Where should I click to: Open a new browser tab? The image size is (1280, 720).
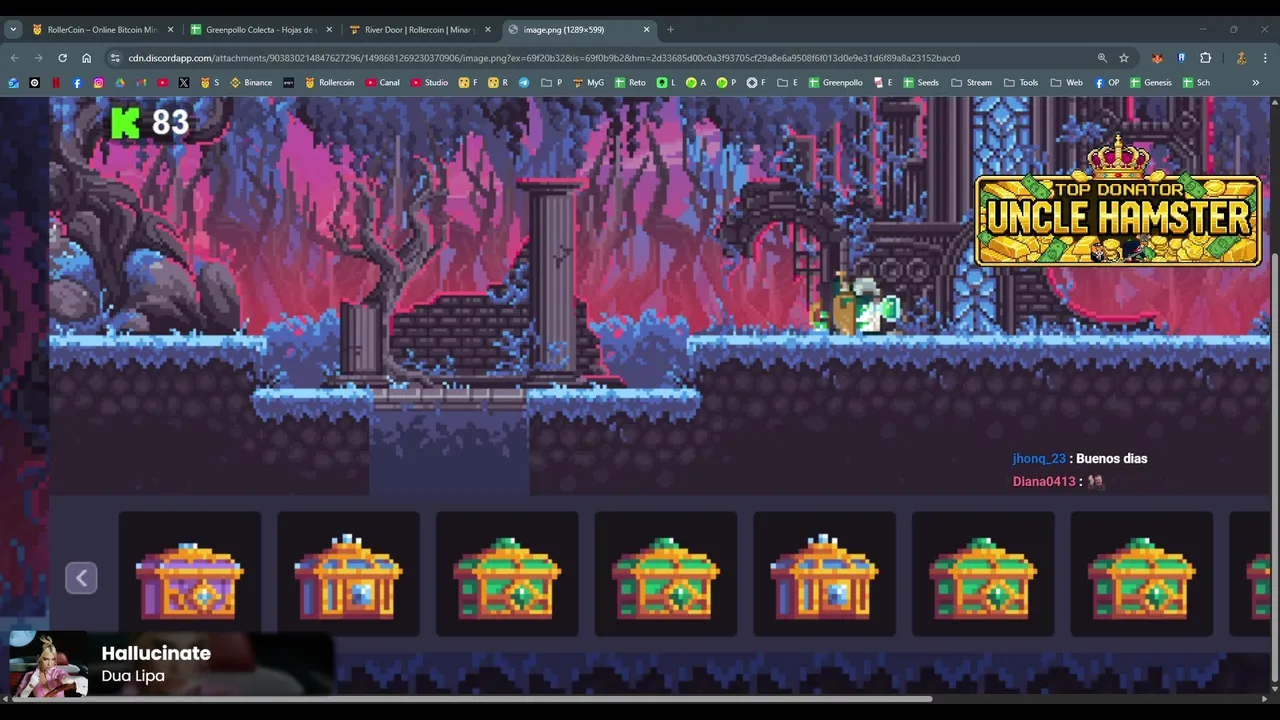[x=670, y=30]
